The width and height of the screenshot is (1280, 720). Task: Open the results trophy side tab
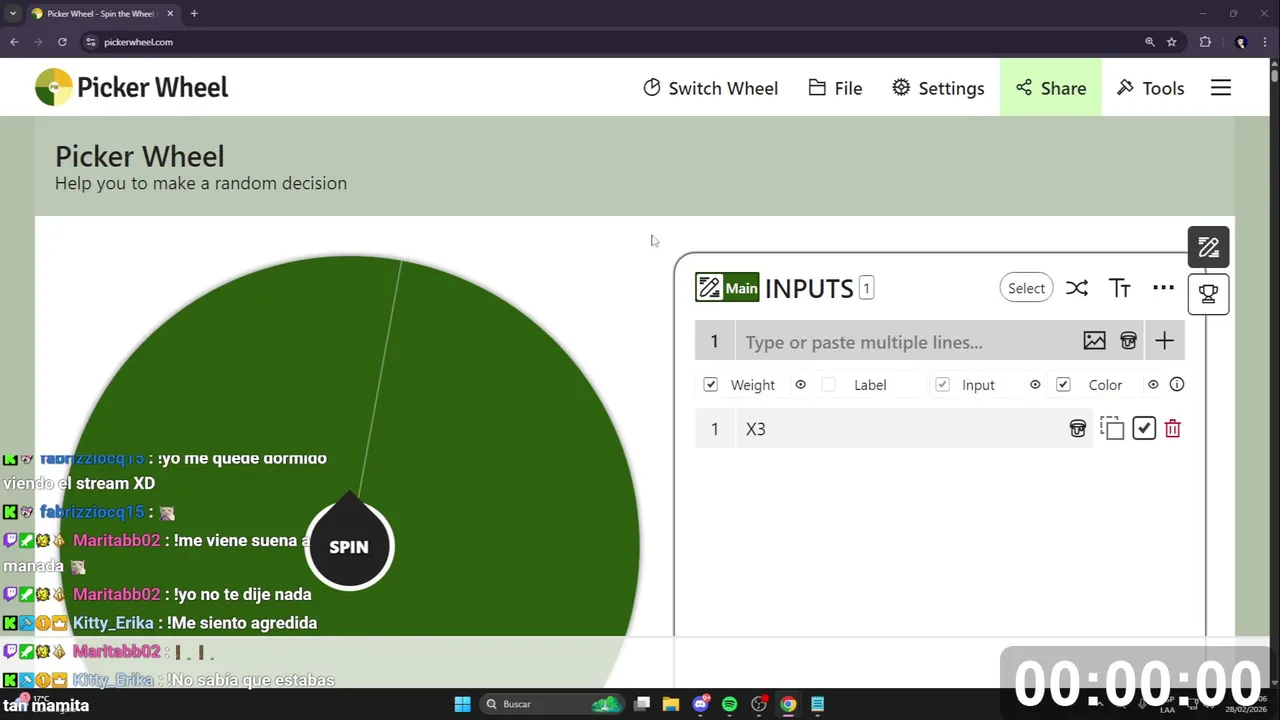(x=1208, y=294)
